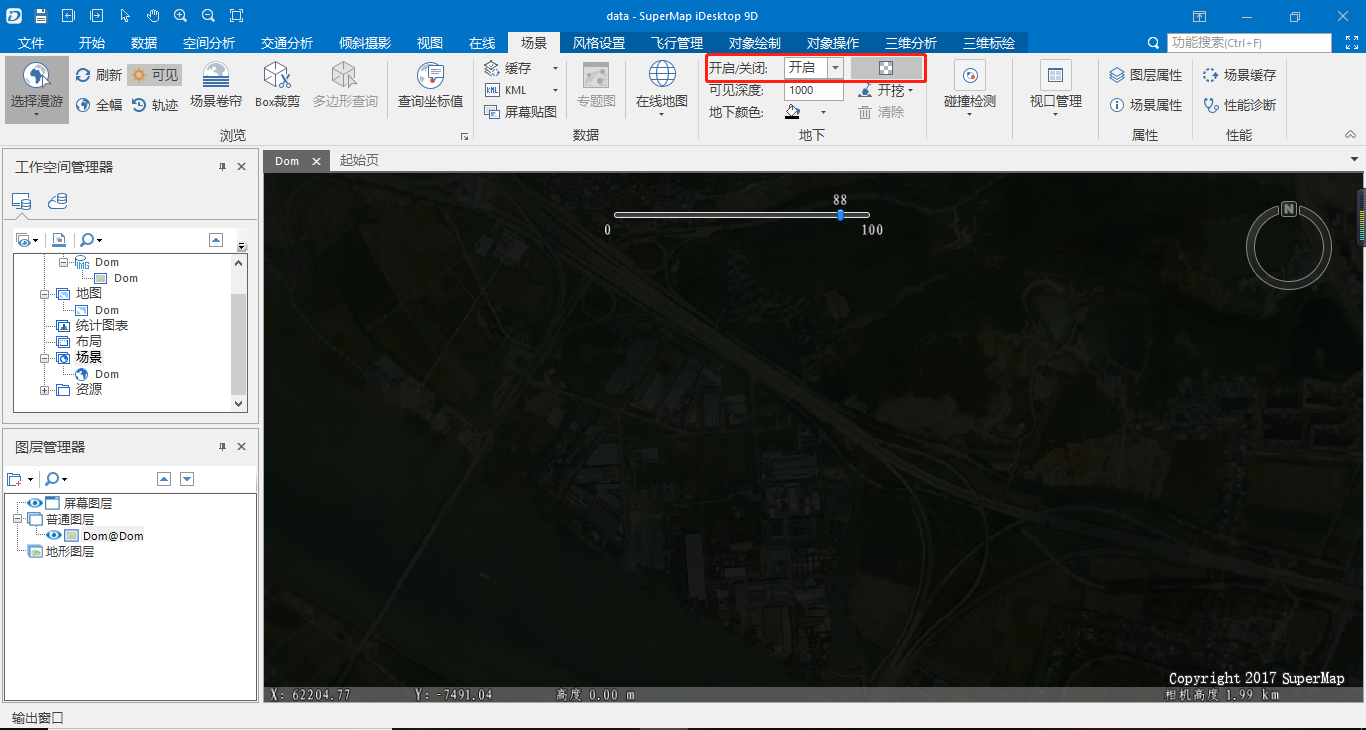Collapse the 地图 tree node
Viewport: 1366px width, 730px height.
click(x=45, y=294)
